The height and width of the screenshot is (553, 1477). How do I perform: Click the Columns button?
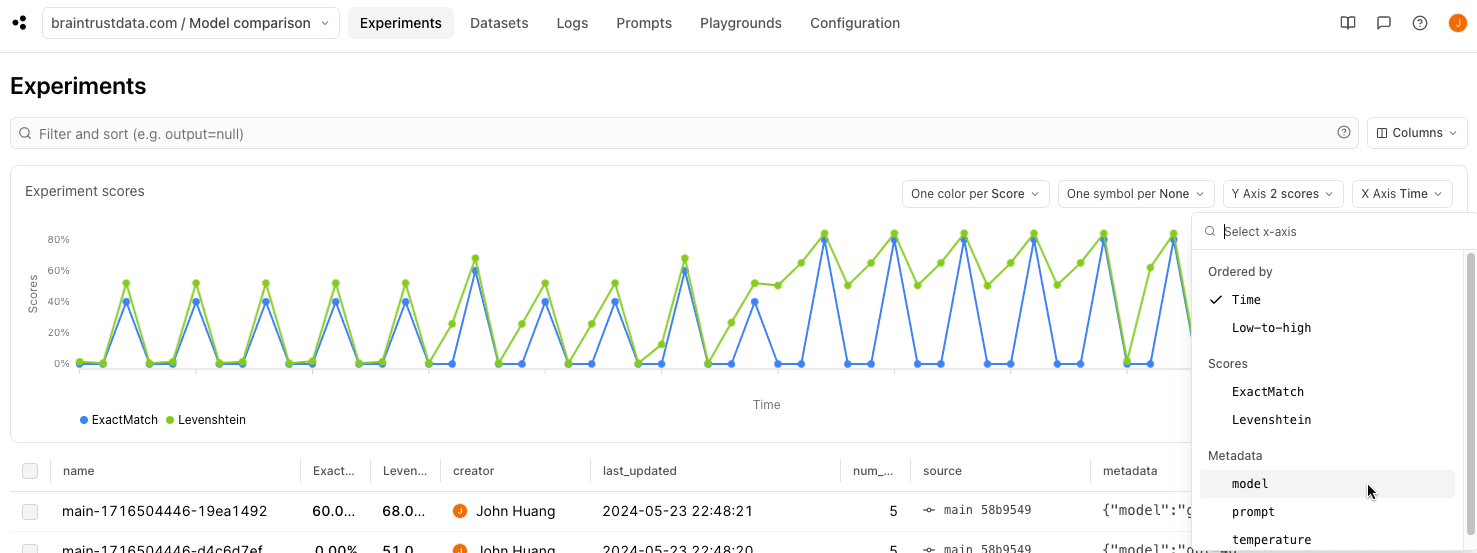pos(1417,133)
